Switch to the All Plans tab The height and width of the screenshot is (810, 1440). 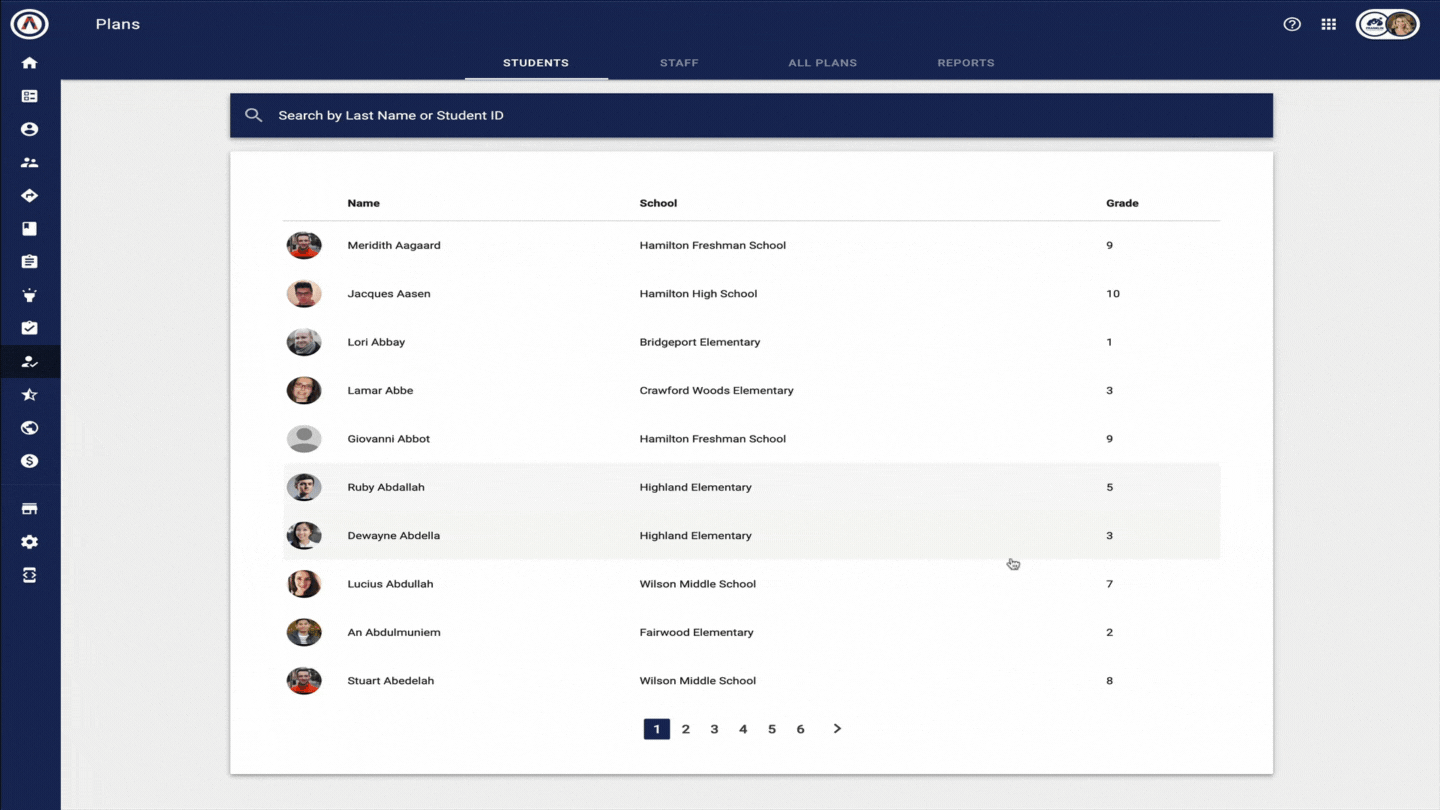point(822,63)
